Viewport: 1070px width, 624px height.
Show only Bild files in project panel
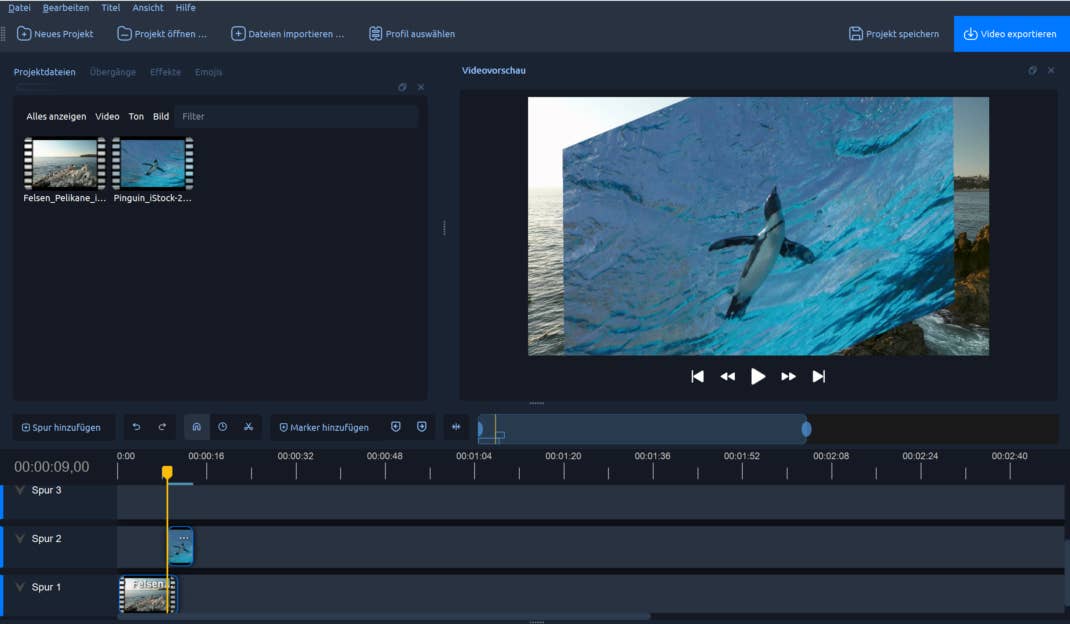click(160, 116)
